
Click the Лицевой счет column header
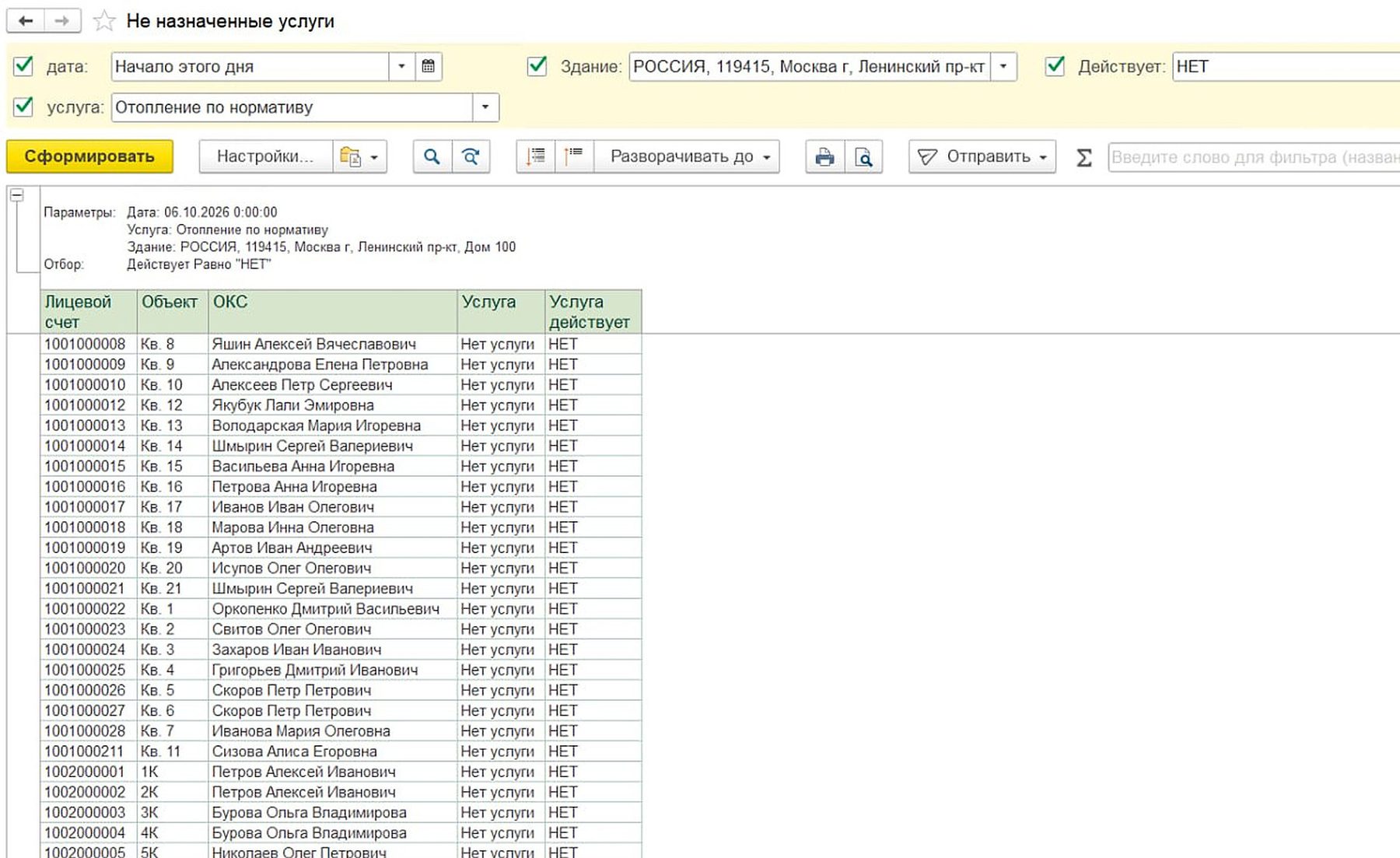89,311
